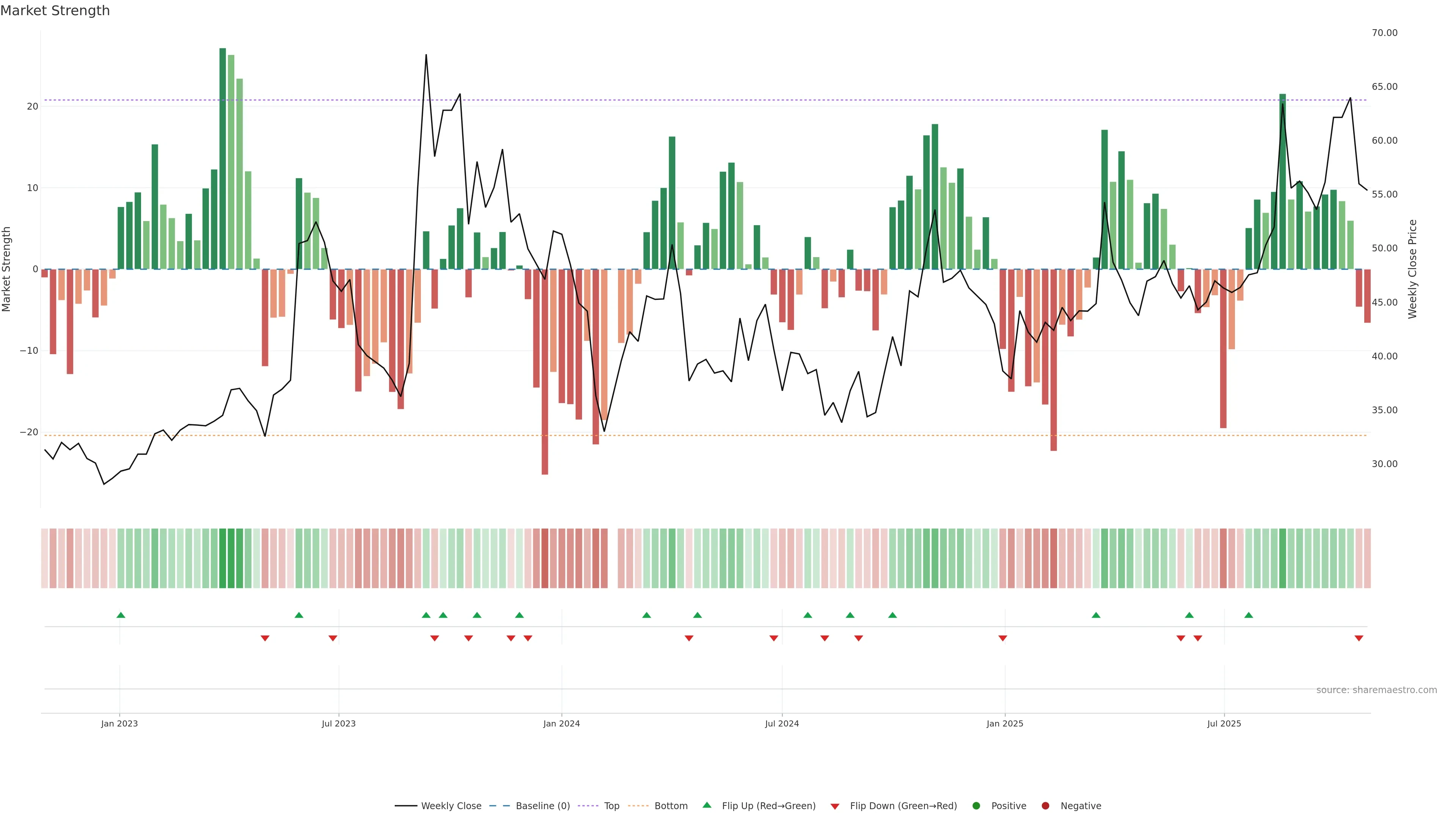This screenshot has height=819, width=1456.
Task: Click the Negative red circle legend icon
Action: click(1045, 806)
